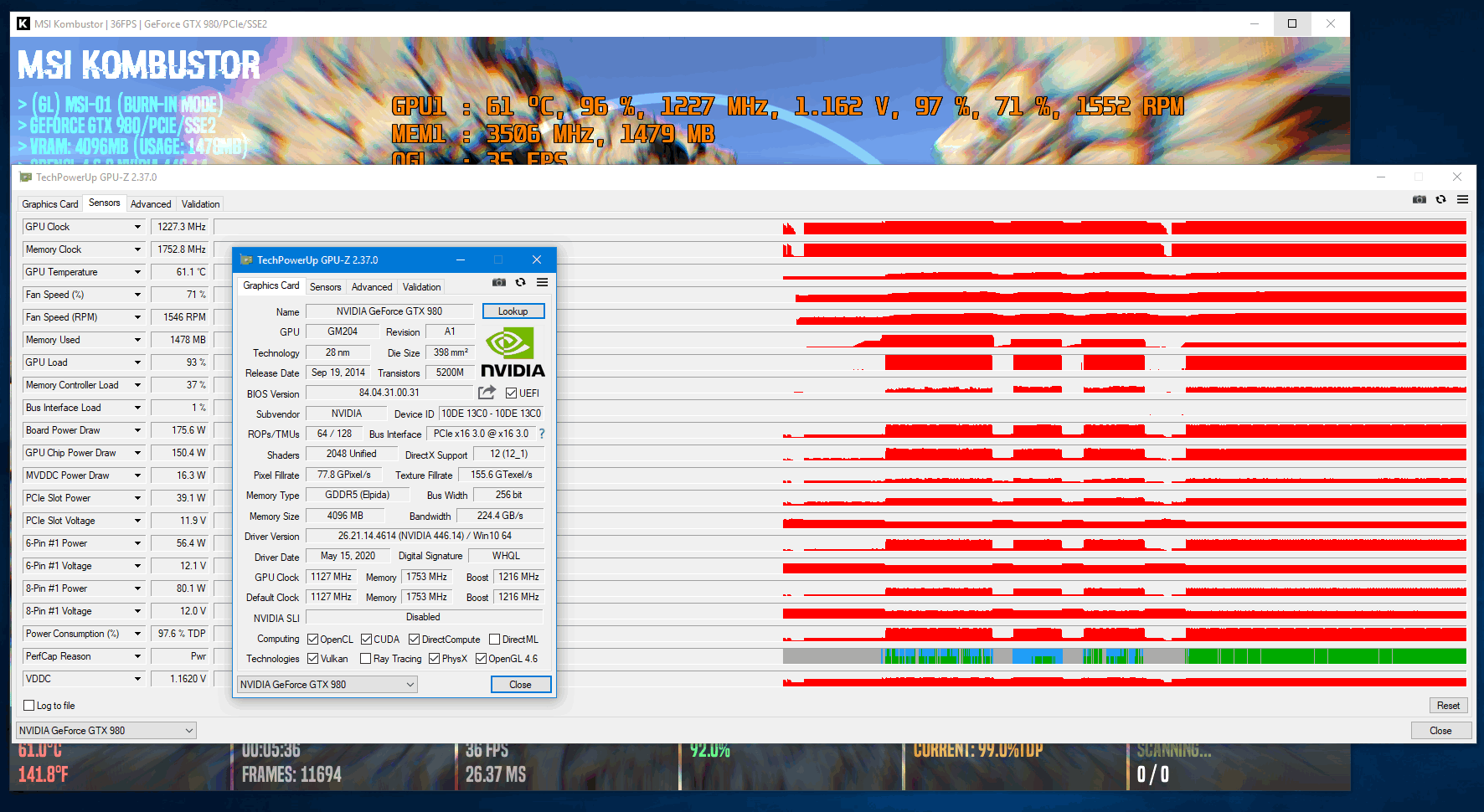Screen dimensions: 1484x812
Task: Click the BIOS Version field 84.04.31.00.31
Action: pos(389,392)
